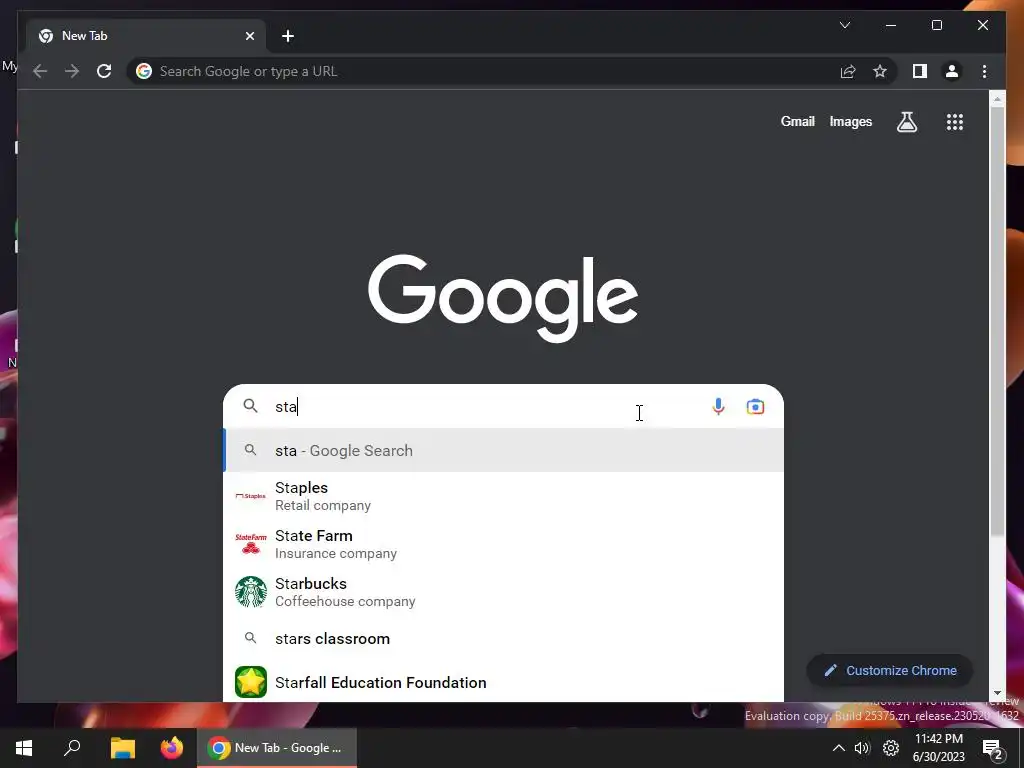The width and height of the screenshot is (1024, 768).
Task: Search by image with Lens camera icon
Action: click(755, 407)
